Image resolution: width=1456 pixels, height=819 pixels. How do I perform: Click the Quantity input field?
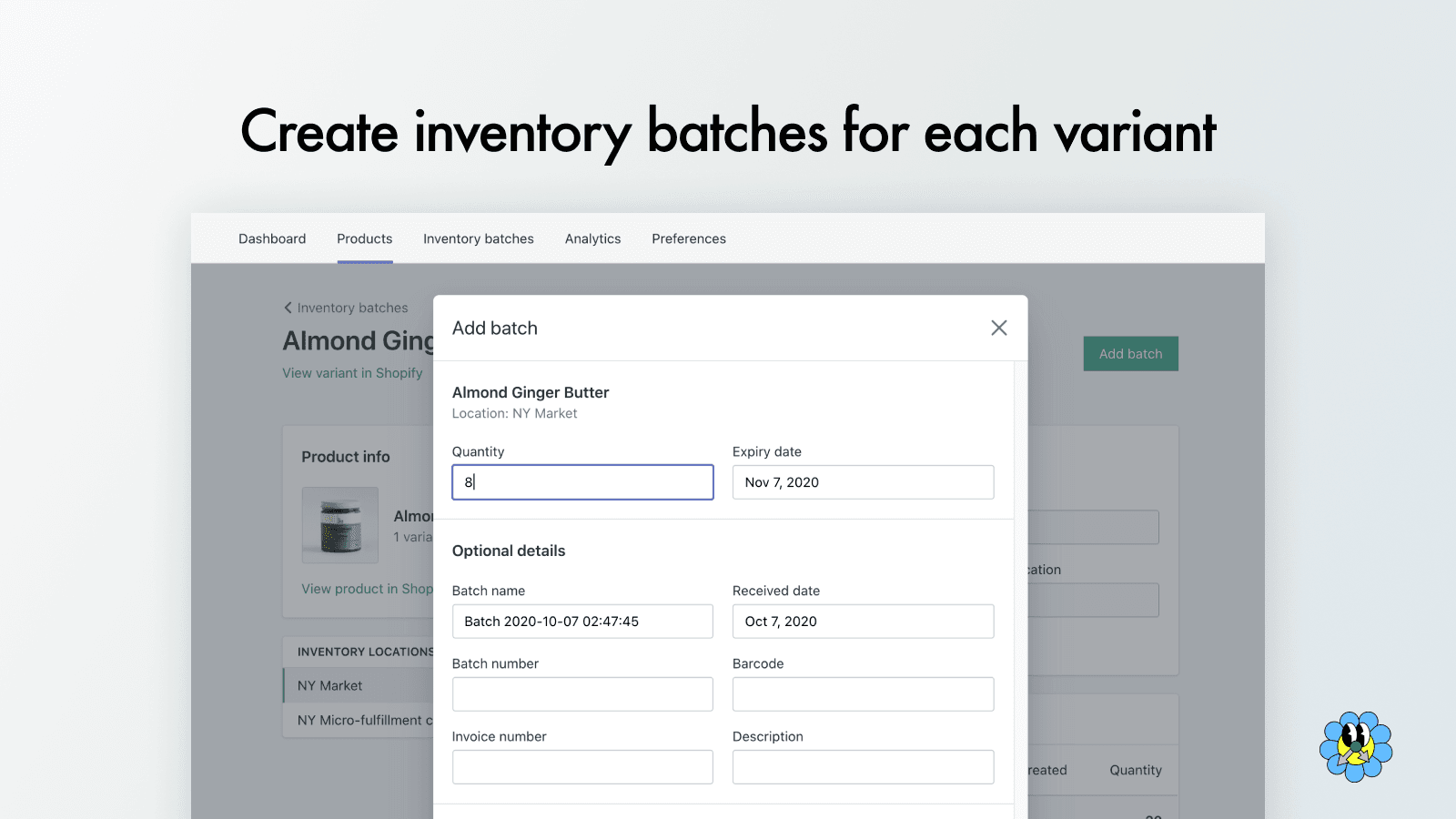point(582,482)
